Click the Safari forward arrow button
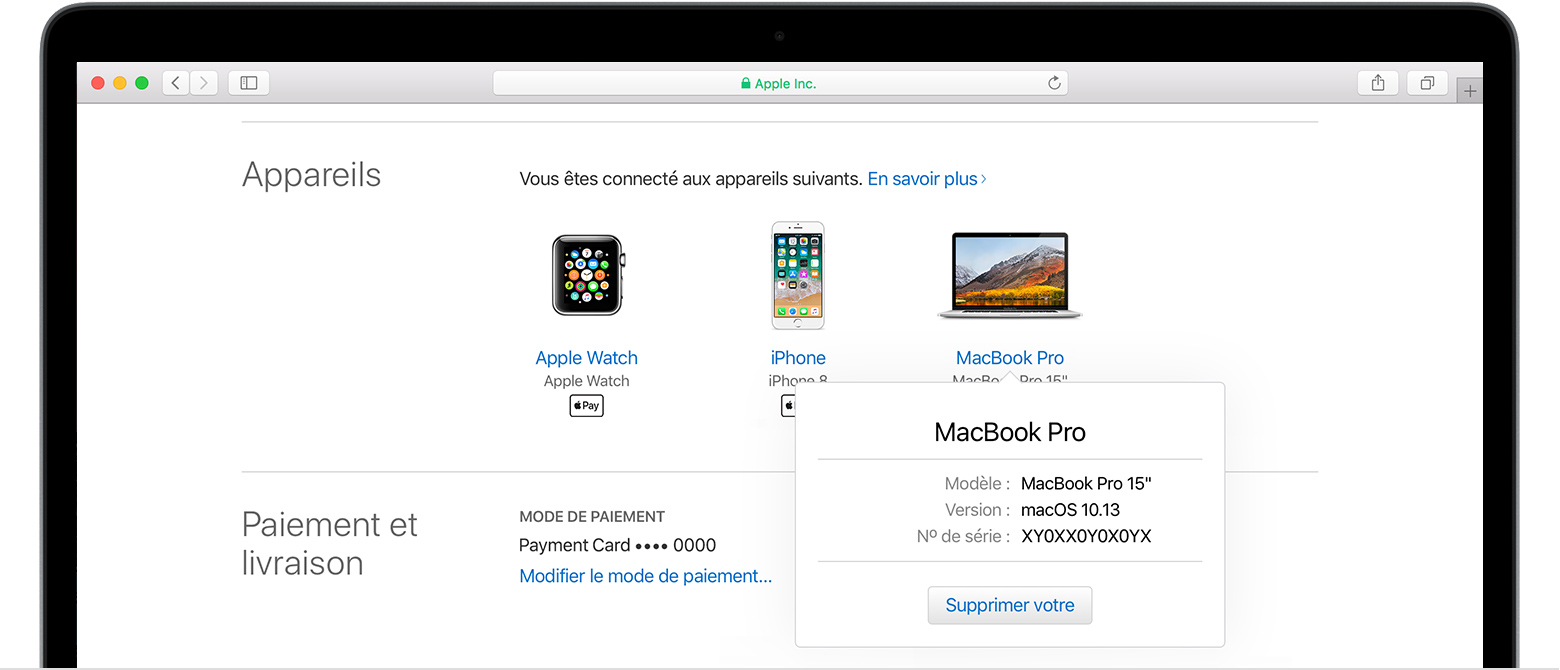 [204, 83]
